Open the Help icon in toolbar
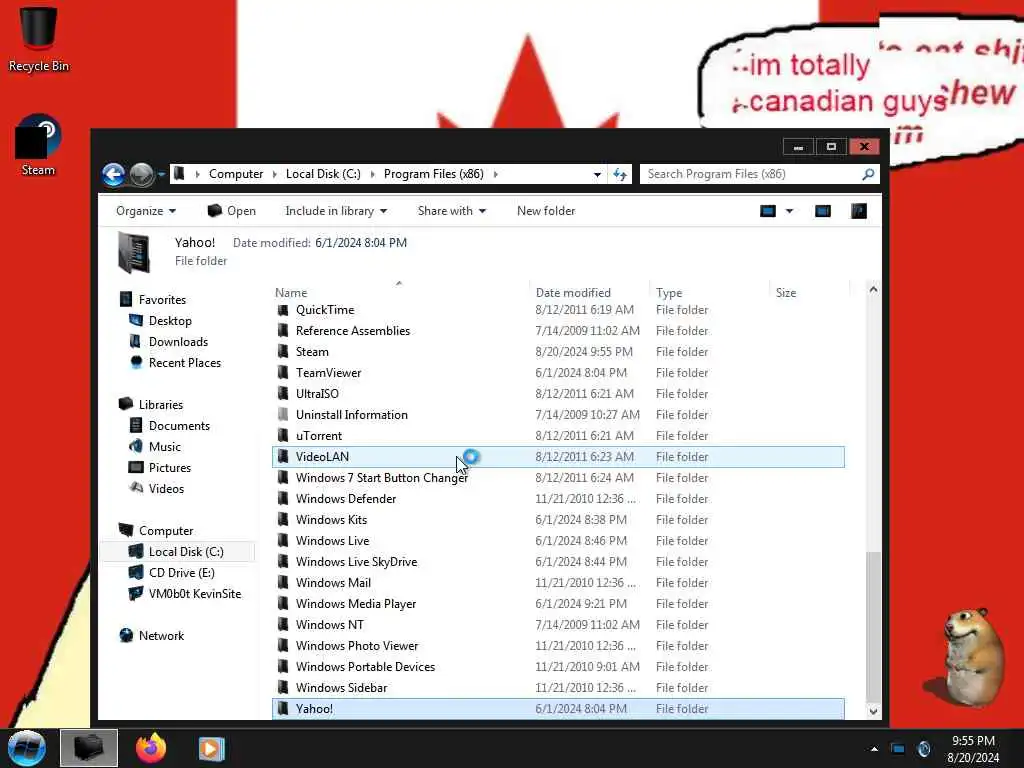Image resolution: width=1024 pixels, height=768 pixels. tap(859, 211)
